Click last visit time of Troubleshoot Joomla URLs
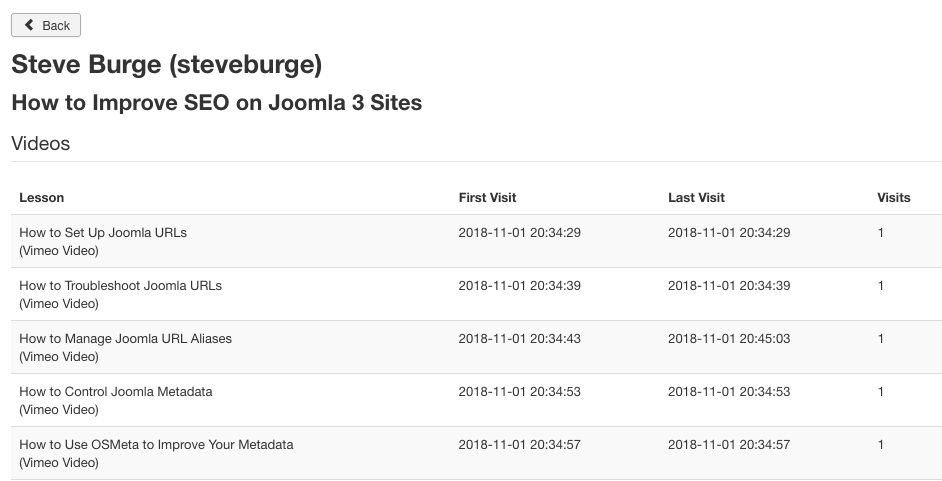 pos(729,286)
